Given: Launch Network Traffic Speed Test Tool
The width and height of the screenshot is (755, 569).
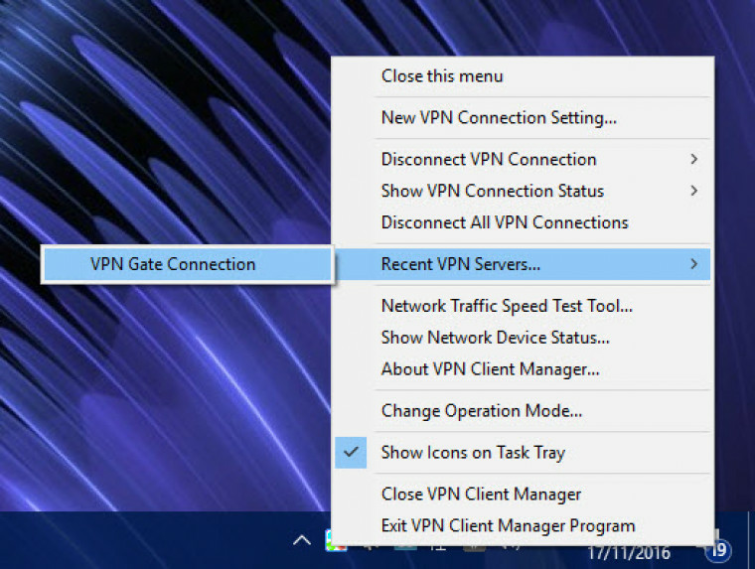Looking at the screenshot, I should pos(507,306).
